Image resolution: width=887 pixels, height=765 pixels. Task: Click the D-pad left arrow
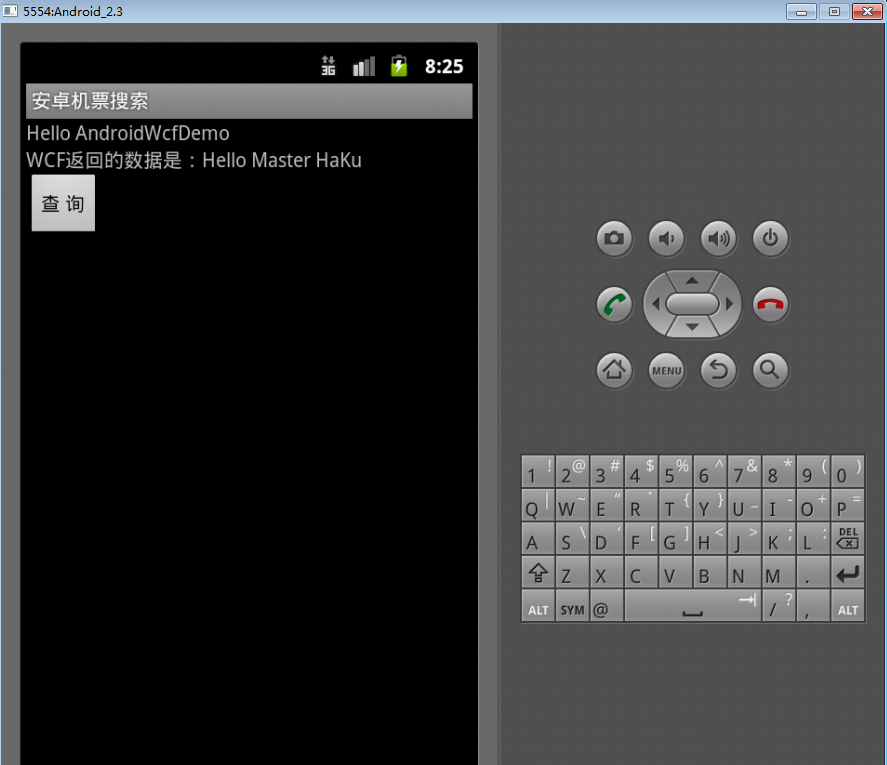[656, 304]
